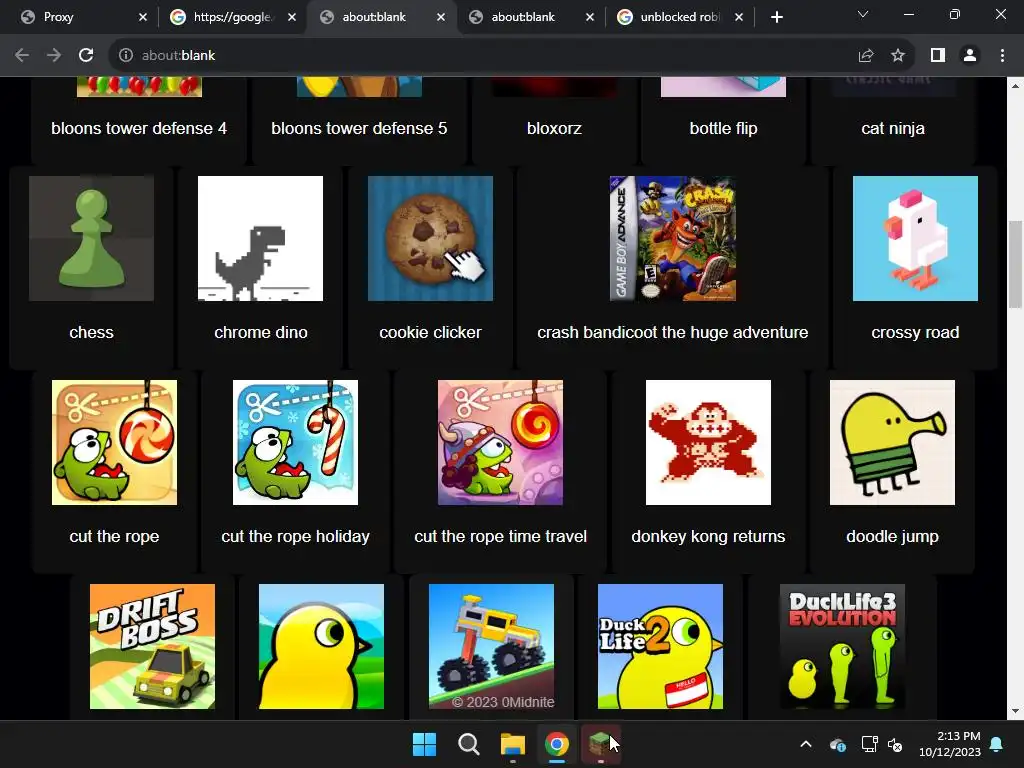Click the crossy road text label
Image resolution: width=1024 pixels, height=768 pixels.
[x=915, y=332]
